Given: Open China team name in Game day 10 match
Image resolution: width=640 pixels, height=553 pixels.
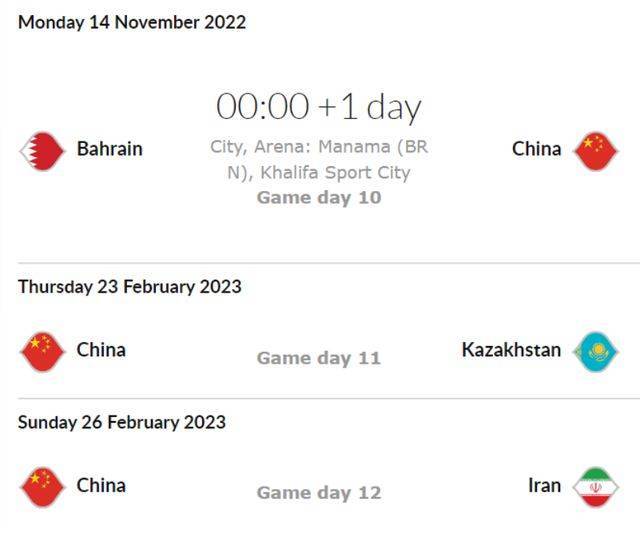Looking at the screenshot, I should click(x=536, y=149).
